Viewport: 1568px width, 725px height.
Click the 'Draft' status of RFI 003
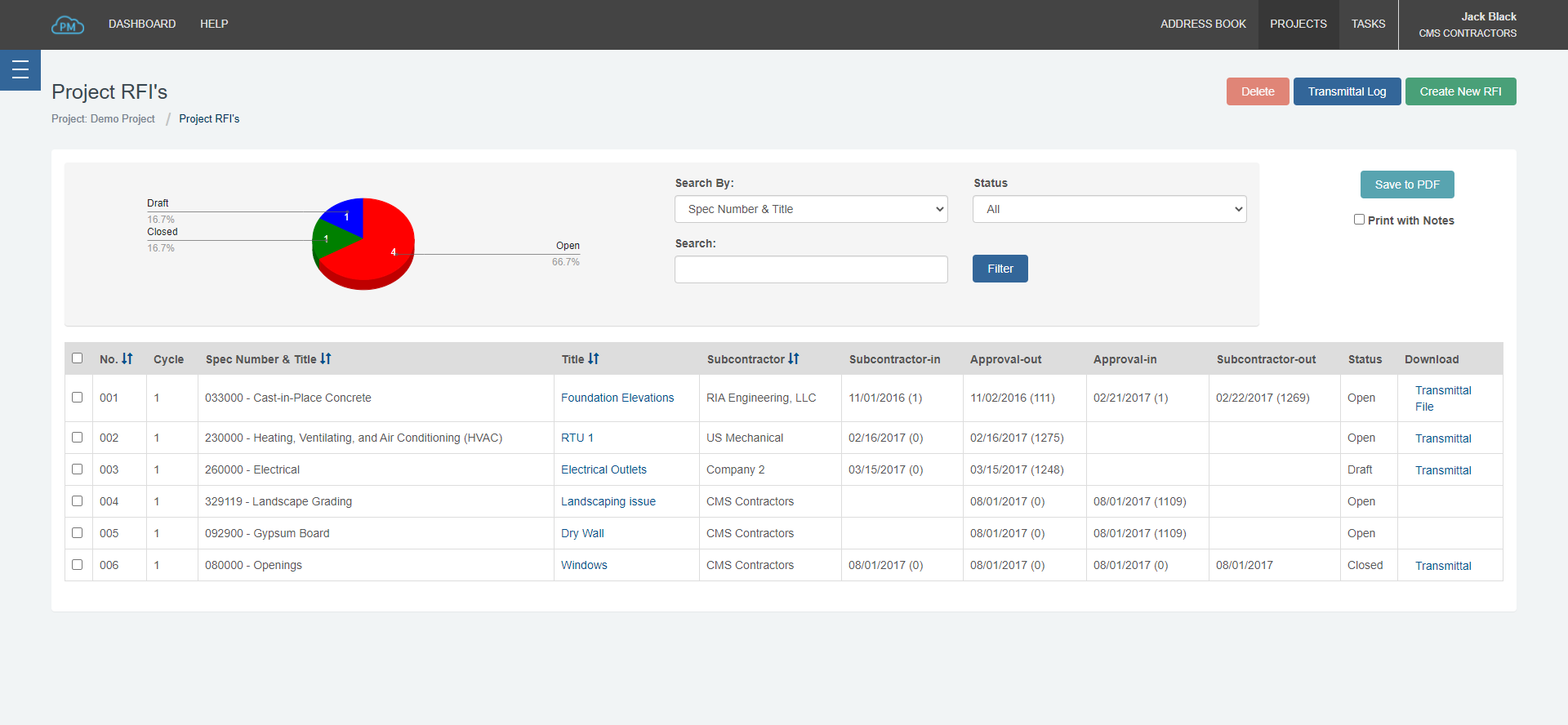1360,469
